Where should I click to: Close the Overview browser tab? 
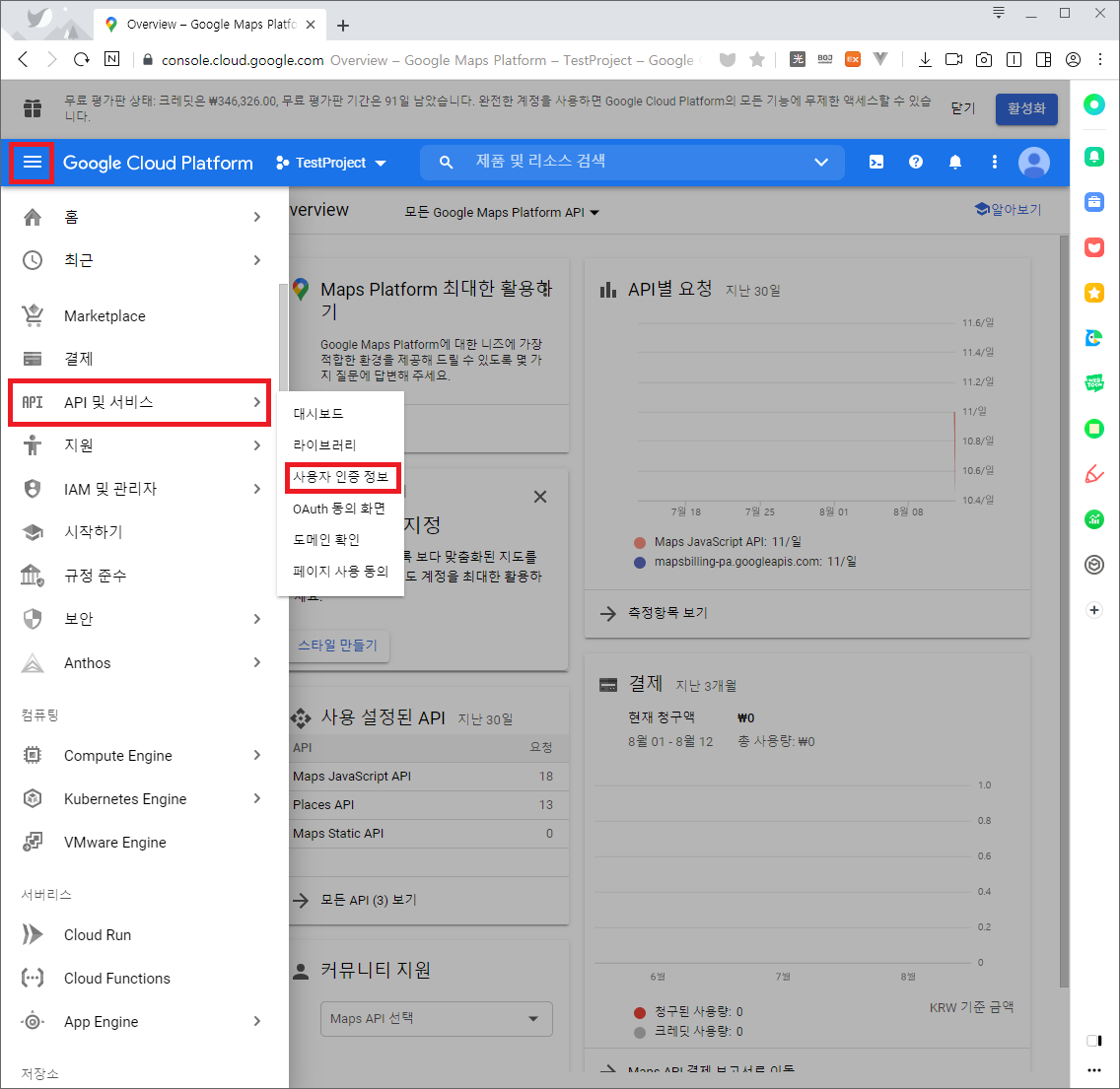tap(311, 25)
